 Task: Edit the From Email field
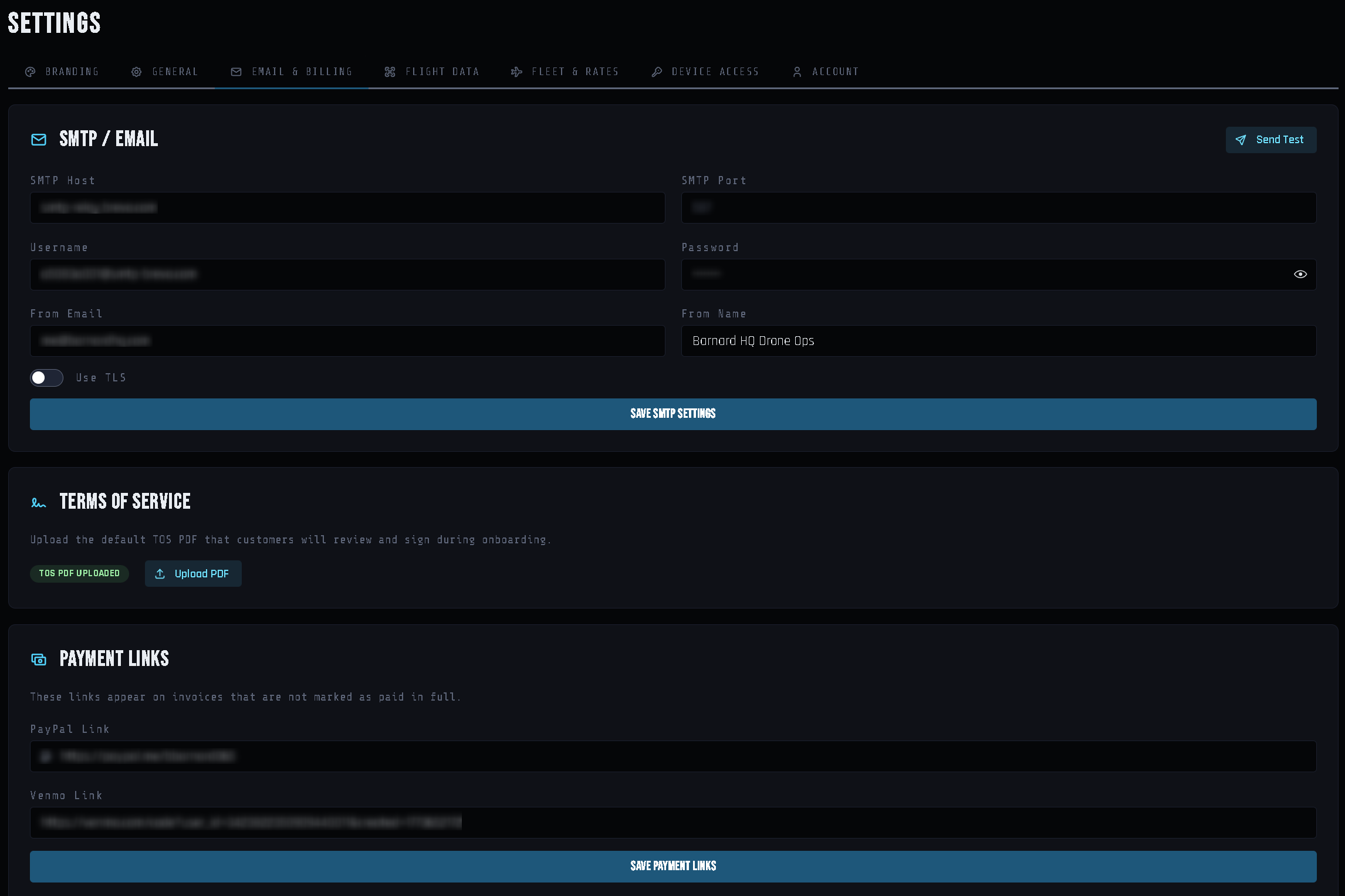[x=347, y=341]
